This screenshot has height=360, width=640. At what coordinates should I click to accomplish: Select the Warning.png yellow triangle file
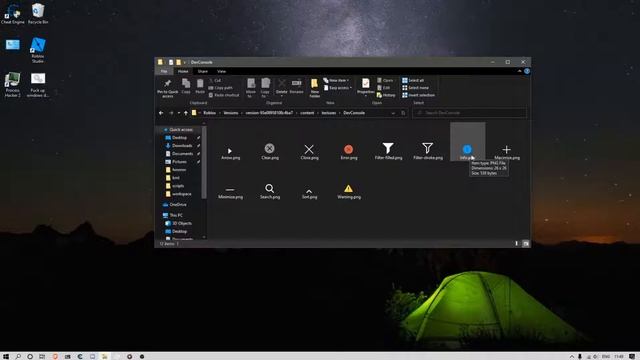(x=349, y=191)
